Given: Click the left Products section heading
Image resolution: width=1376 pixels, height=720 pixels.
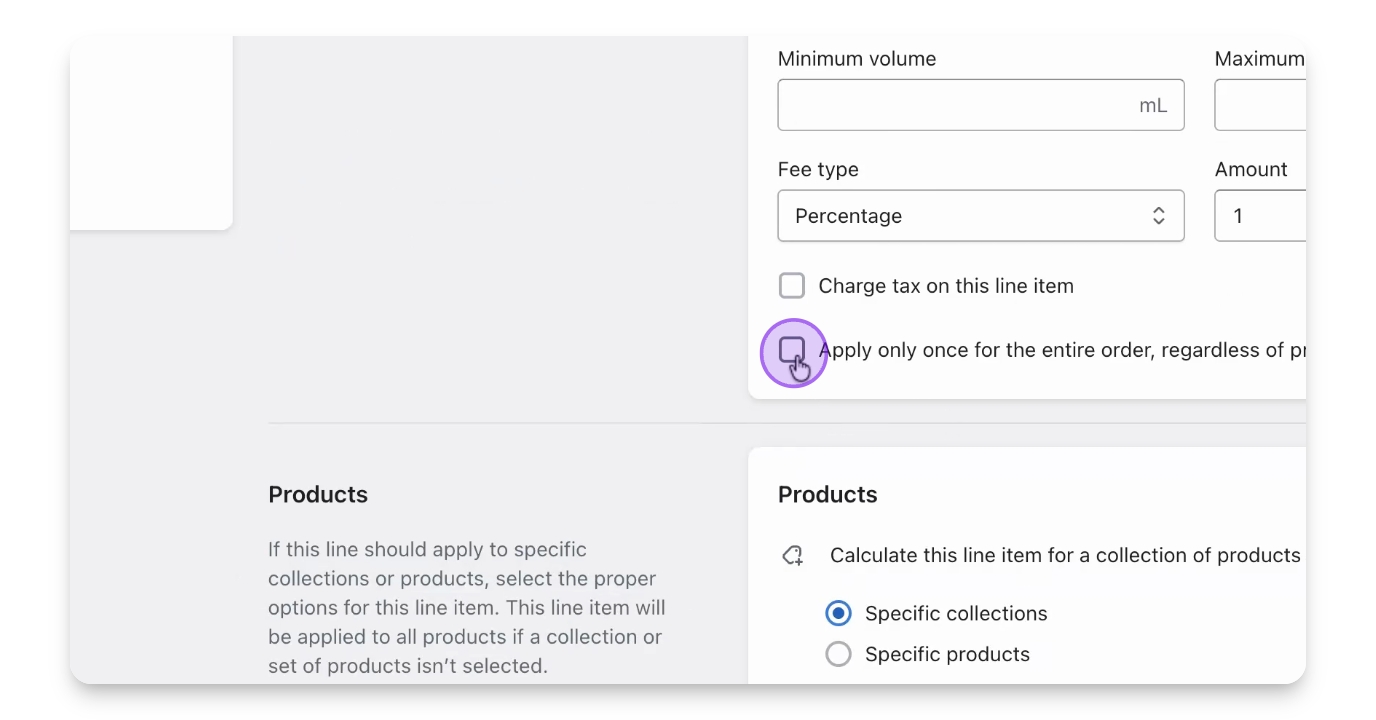Looking at the screenshot, I should click(x=318, y=494).
